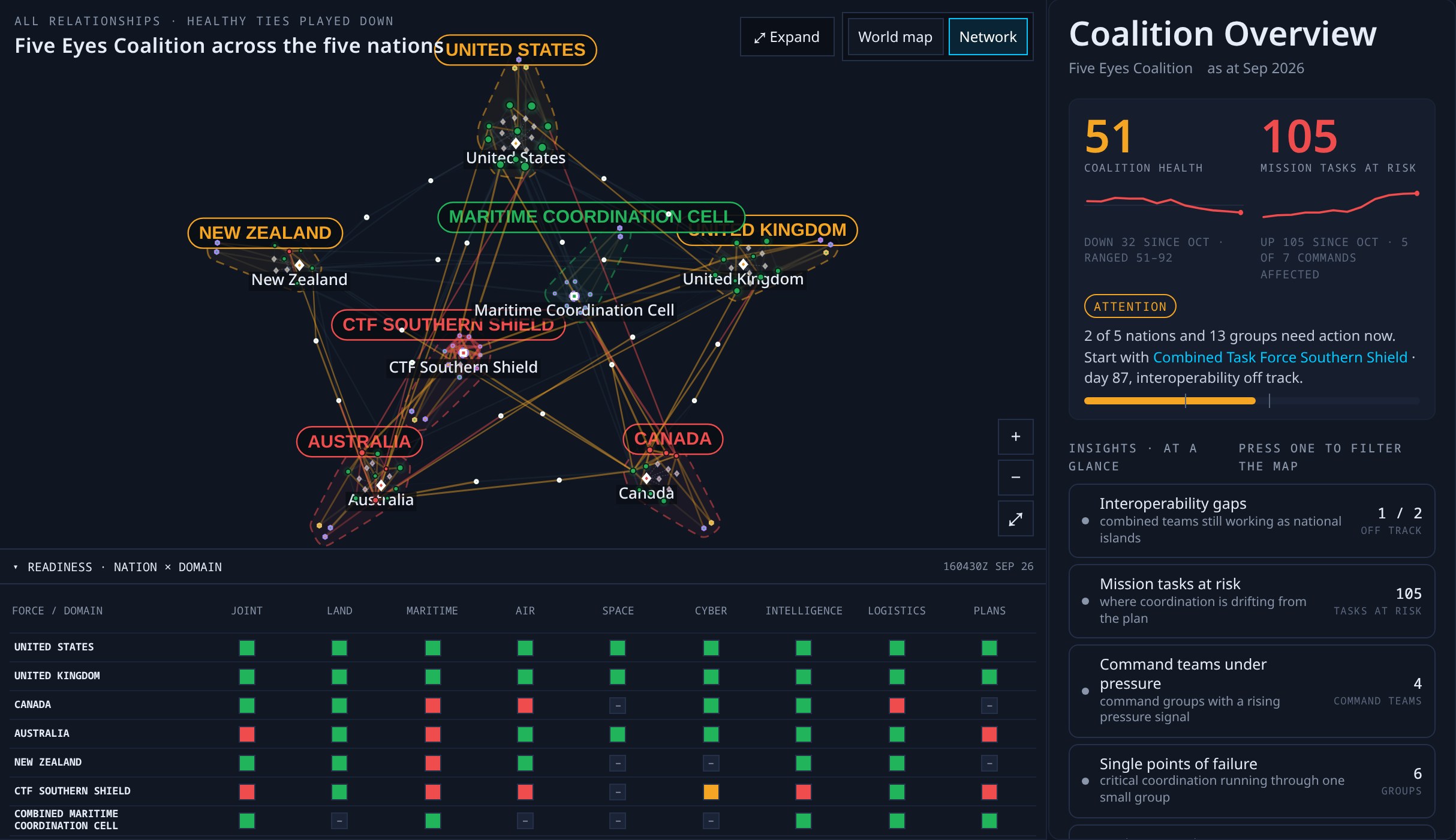Click the Coalition Health score 51

coord(1108,137)
